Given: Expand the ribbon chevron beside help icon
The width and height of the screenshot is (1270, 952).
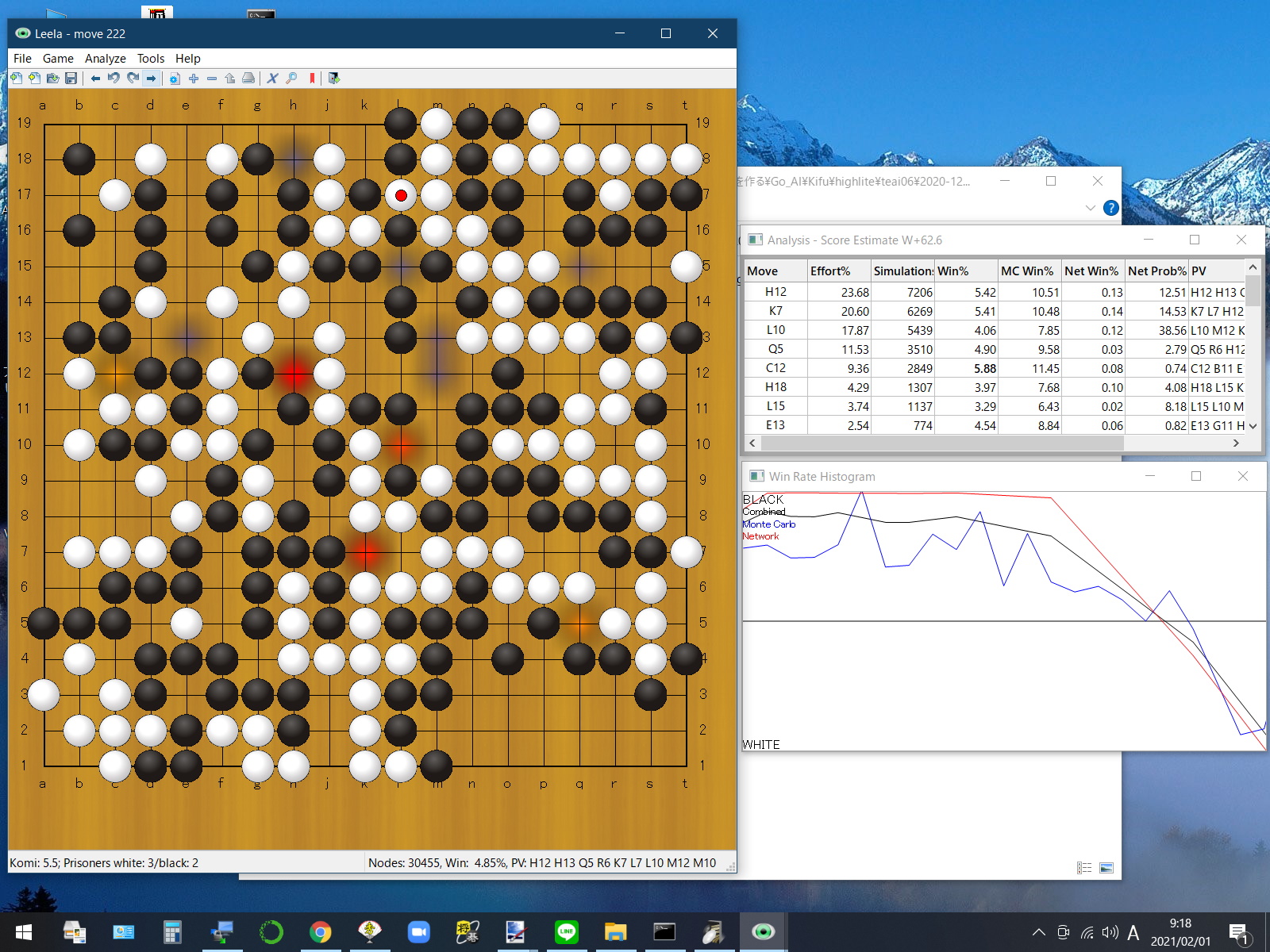Looking at the screenshot, I should pyautogui.click(x=1090, y=208).
